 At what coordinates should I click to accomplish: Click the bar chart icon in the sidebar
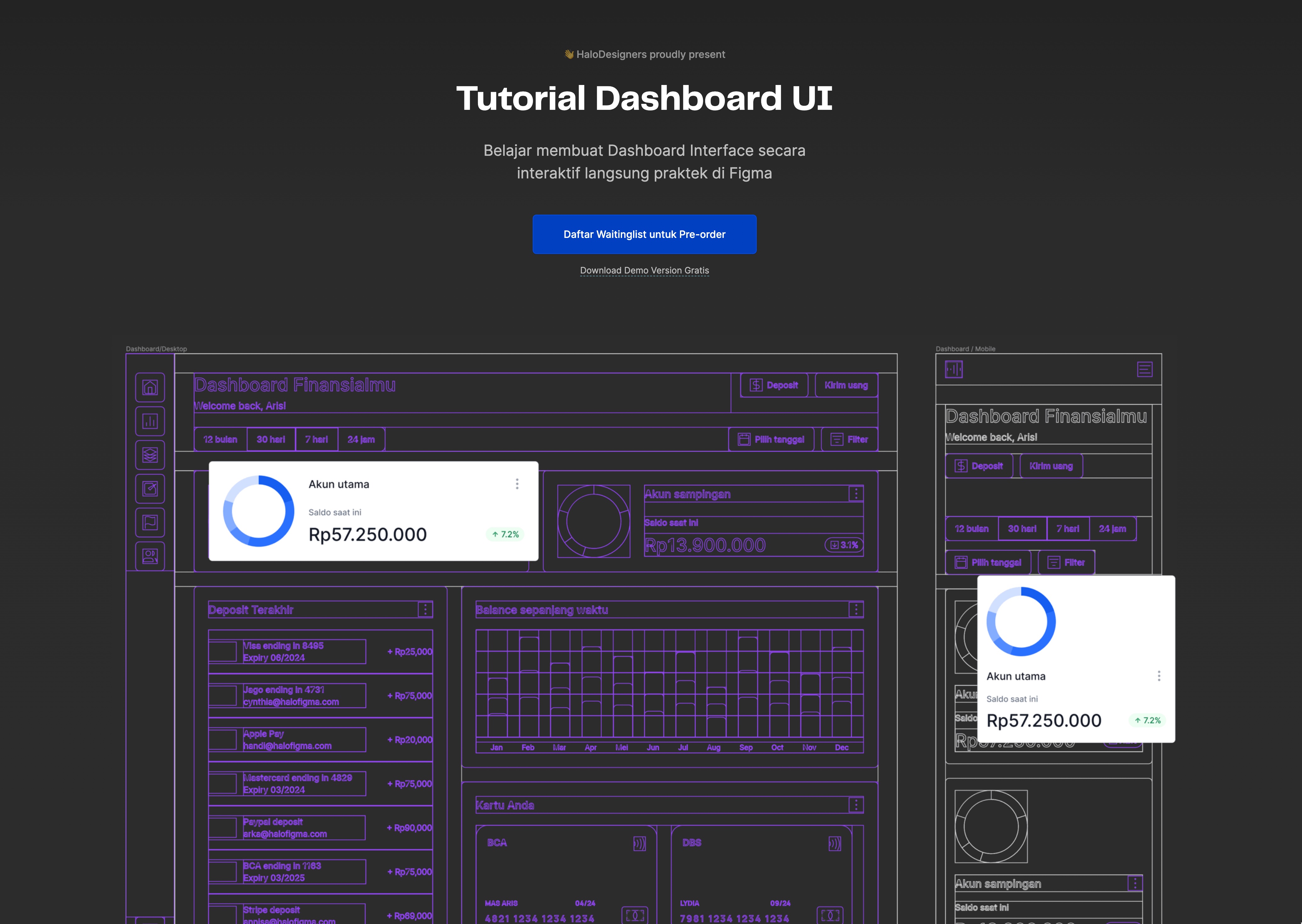[150, 421]
